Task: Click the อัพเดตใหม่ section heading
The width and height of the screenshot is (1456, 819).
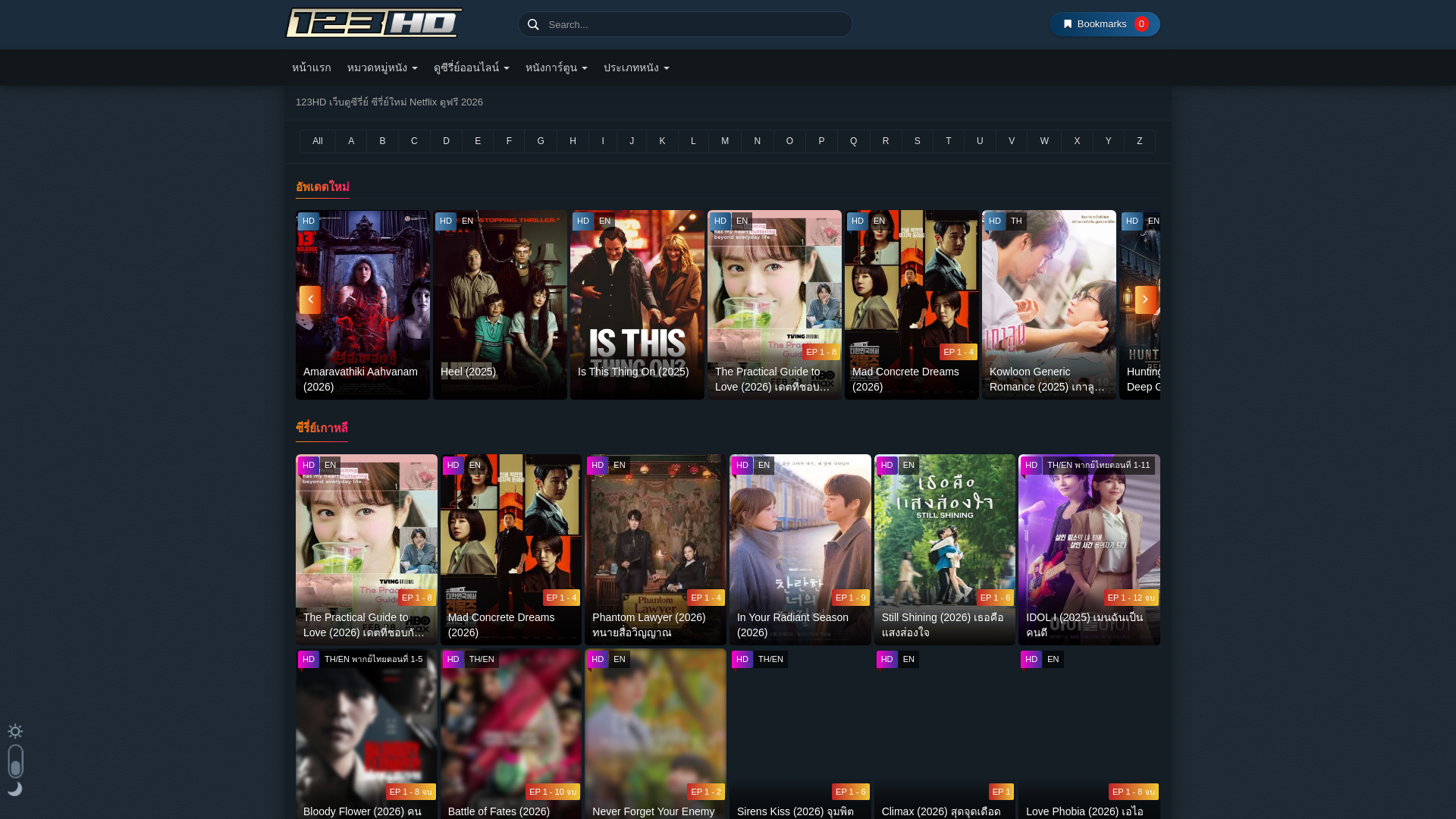Action: click(x=322, y=187)
